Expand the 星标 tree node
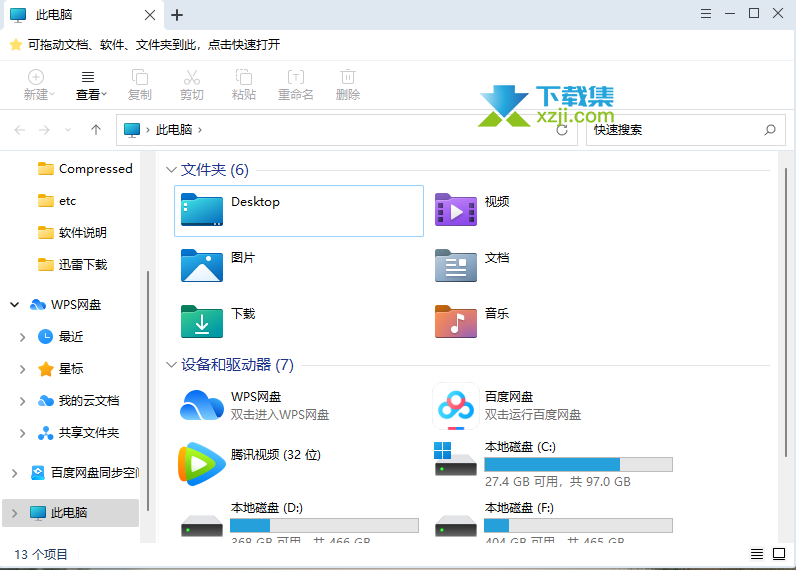Viewport: 796px width, 570px height. 22,369
